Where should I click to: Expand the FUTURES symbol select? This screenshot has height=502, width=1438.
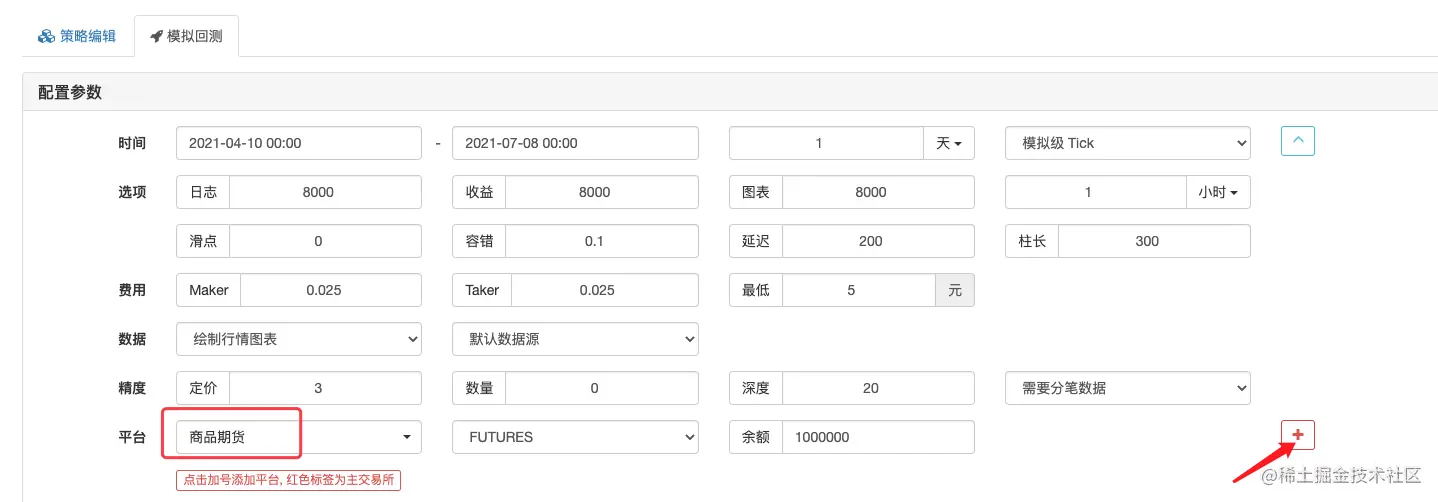pyautogui.click(x=575, y=437)
